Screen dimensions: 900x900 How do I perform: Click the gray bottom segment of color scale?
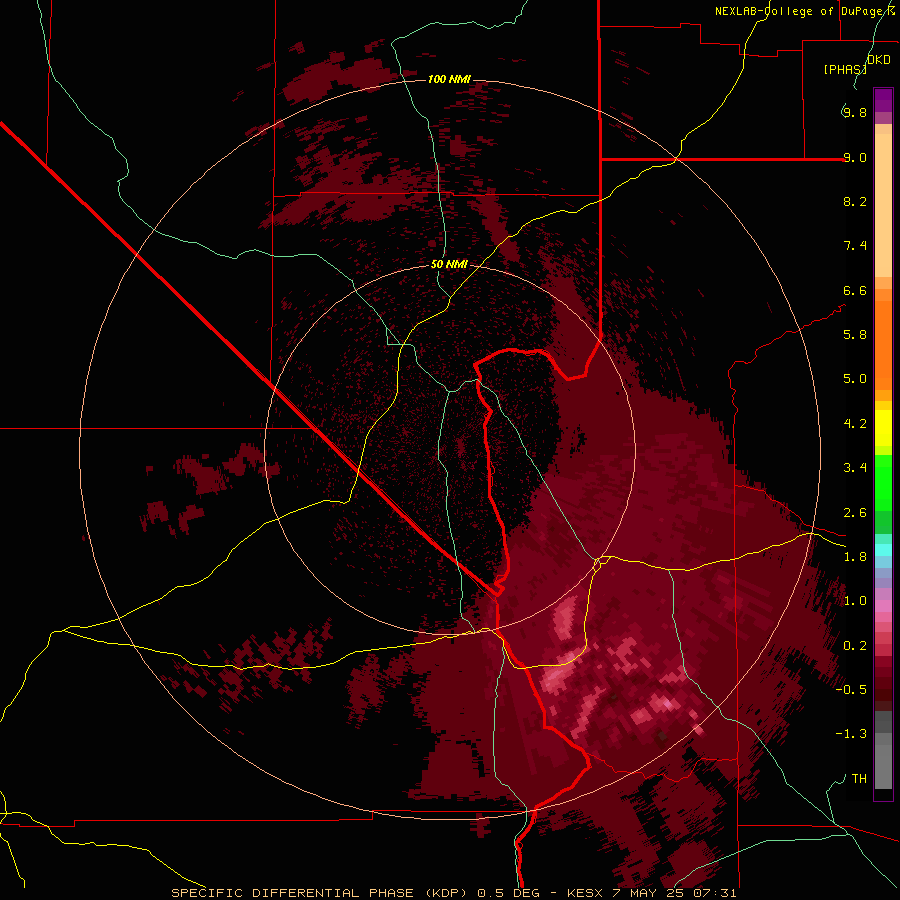[883, 768]
